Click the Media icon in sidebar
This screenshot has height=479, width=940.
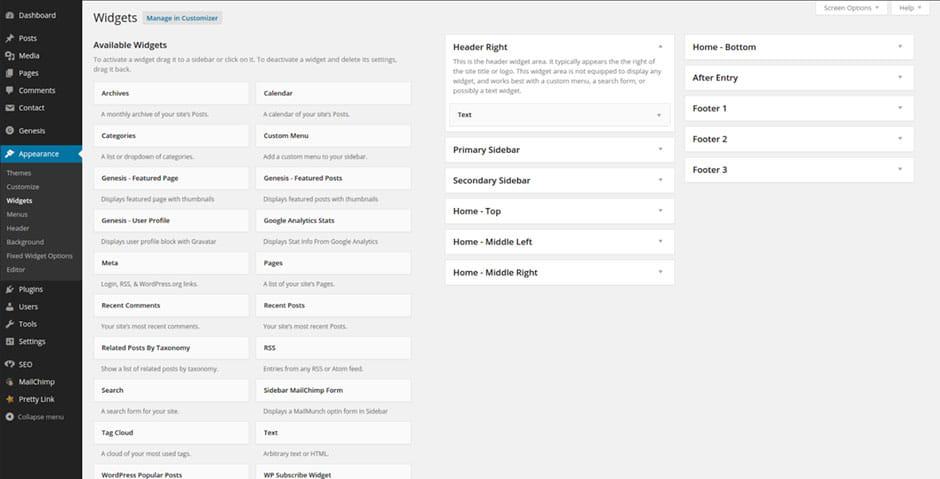tap(10, 56)
